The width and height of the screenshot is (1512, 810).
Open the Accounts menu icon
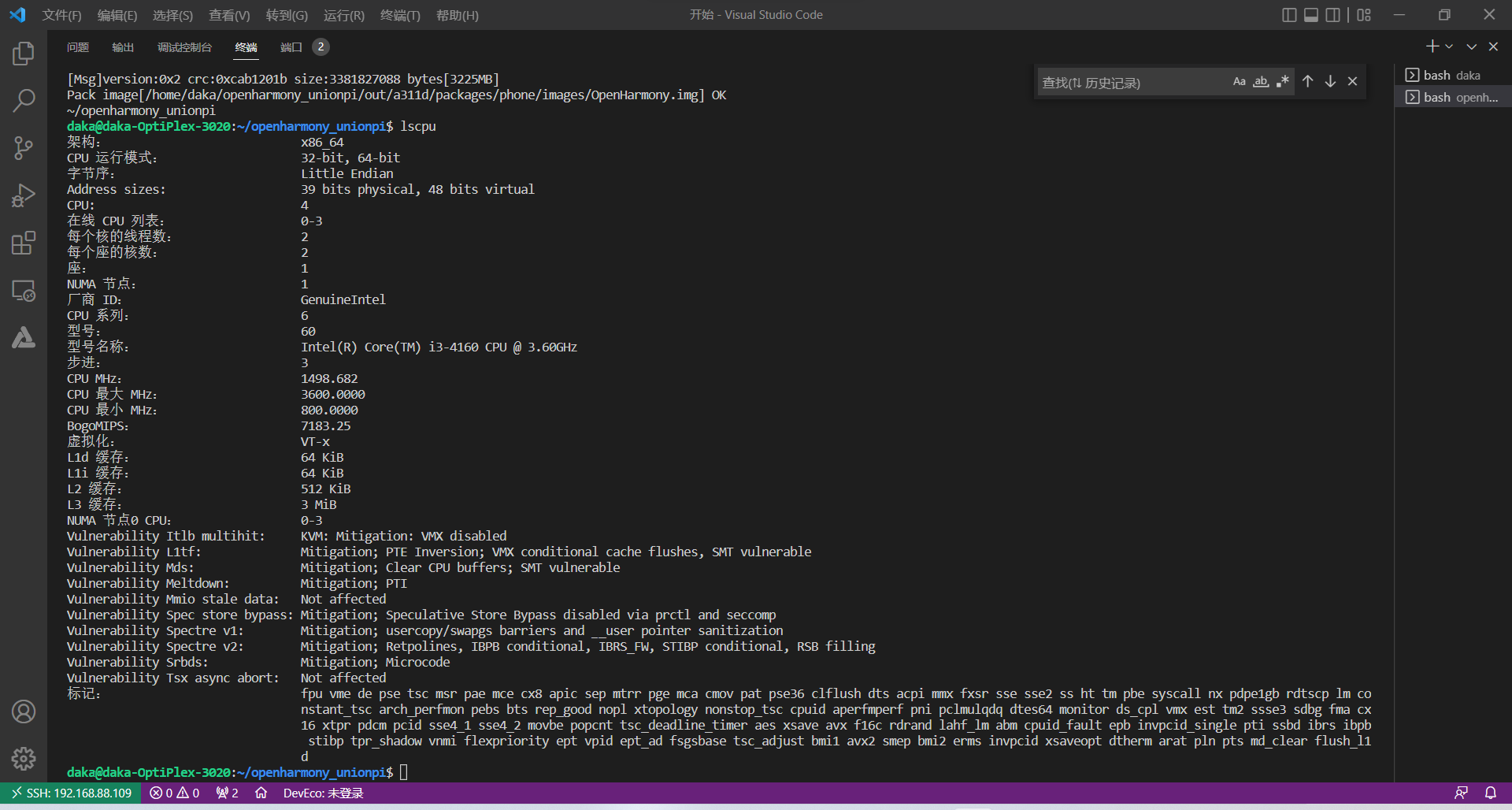point(24,712)
